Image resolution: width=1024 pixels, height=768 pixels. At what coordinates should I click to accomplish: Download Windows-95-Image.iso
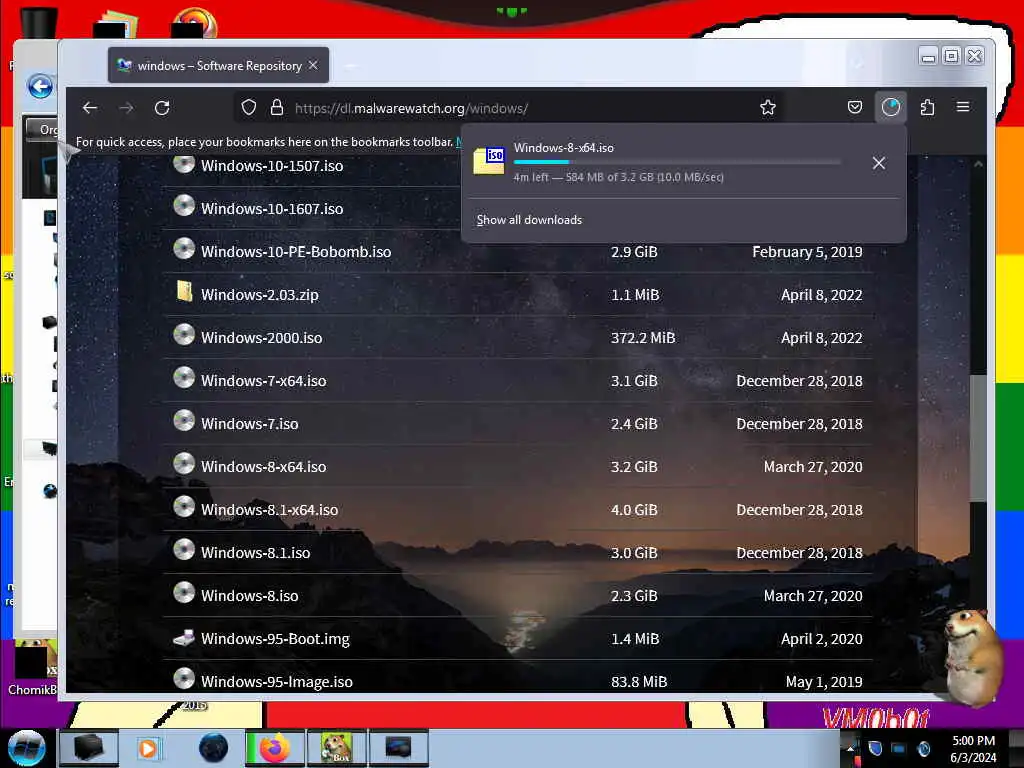point(277,682)
